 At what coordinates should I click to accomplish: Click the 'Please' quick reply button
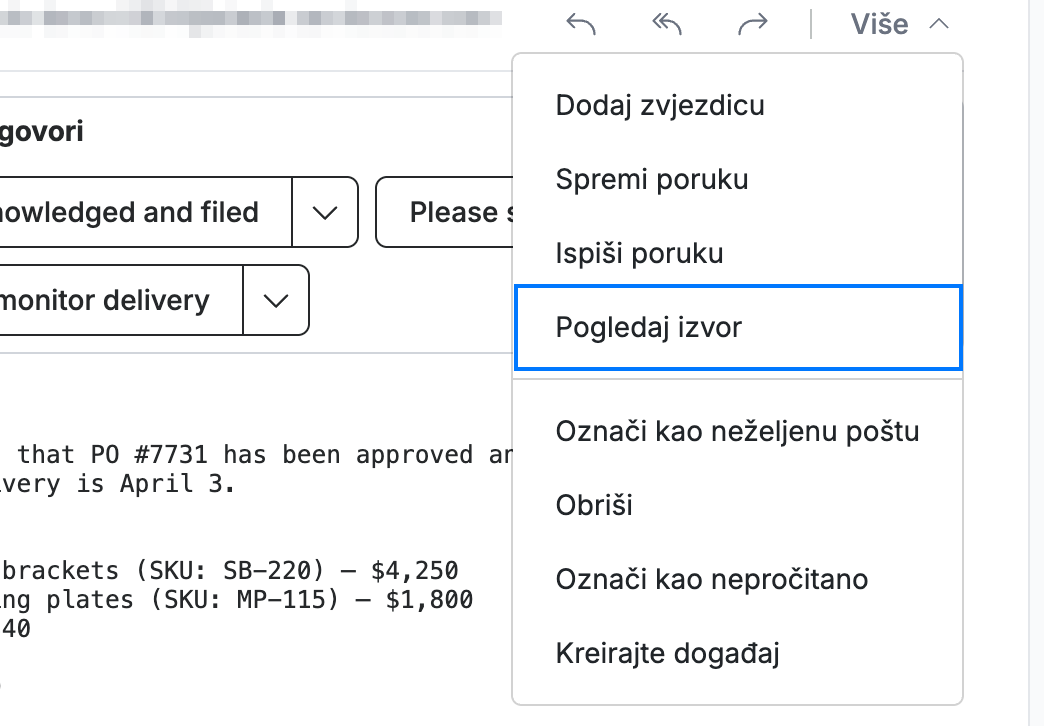[x=445, y=212]
